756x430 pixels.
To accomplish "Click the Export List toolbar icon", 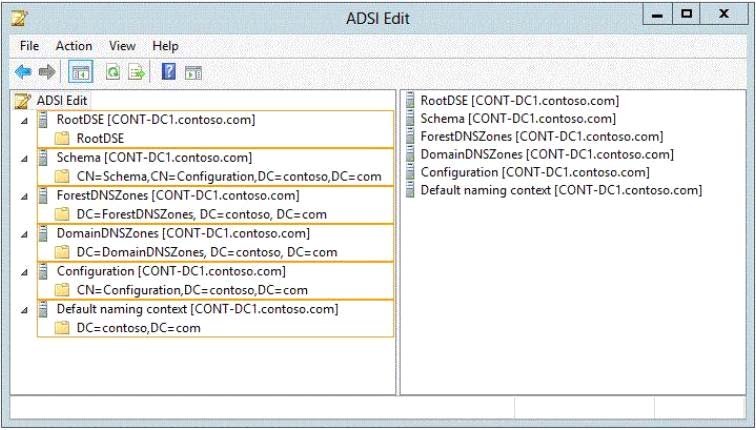I will (136, 72).
